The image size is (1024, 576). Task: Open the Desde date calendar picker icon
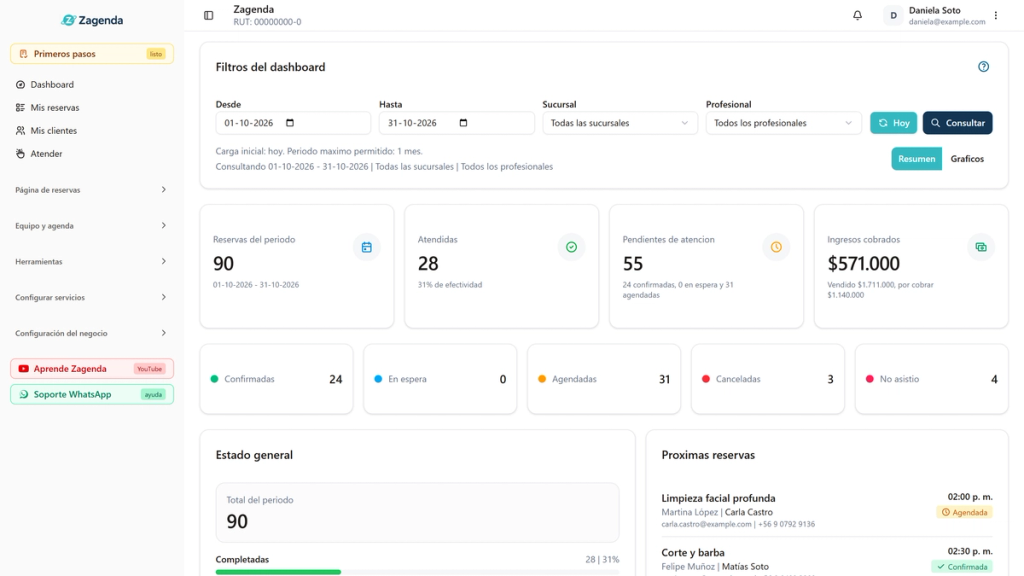(290, 123)
